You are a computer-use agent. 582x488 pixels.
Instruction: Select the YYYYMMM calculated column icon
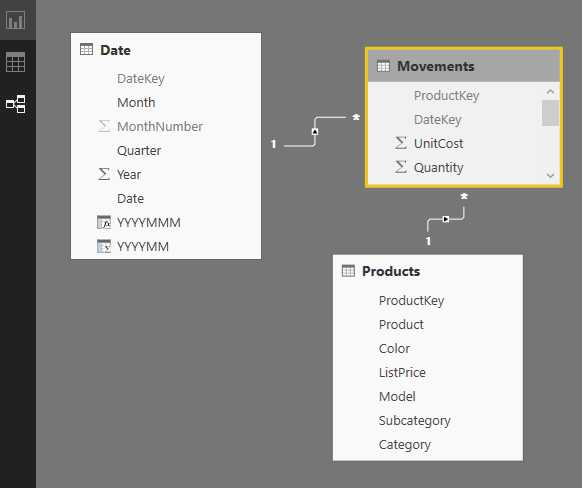coord(104,222)
